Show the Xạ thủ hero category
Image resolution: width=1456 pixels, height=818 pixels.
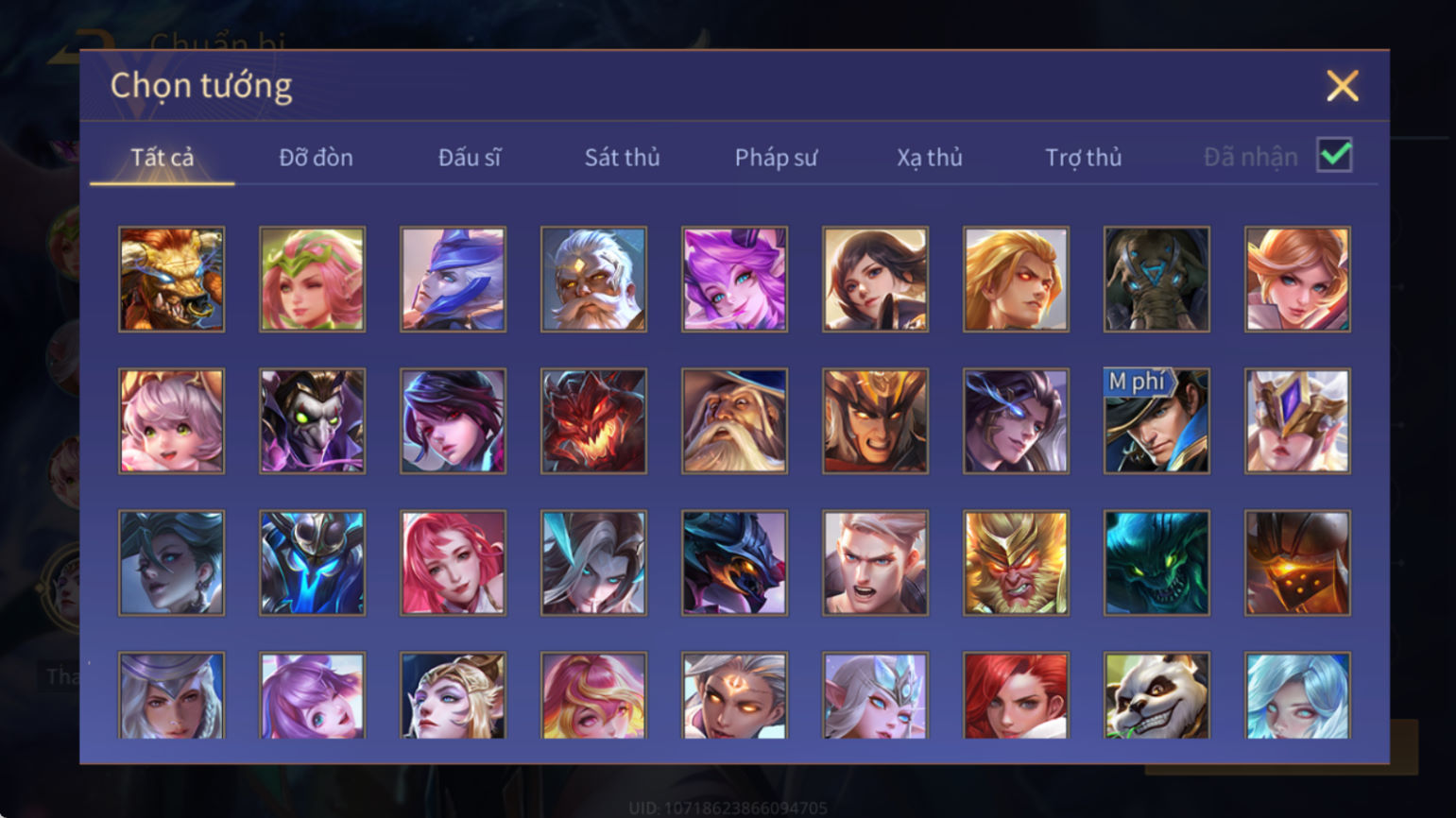point(929,158)
